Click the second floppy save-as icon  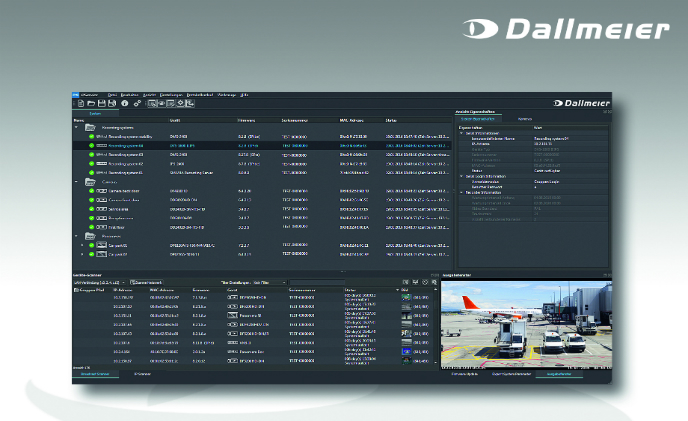click(112, 104)
